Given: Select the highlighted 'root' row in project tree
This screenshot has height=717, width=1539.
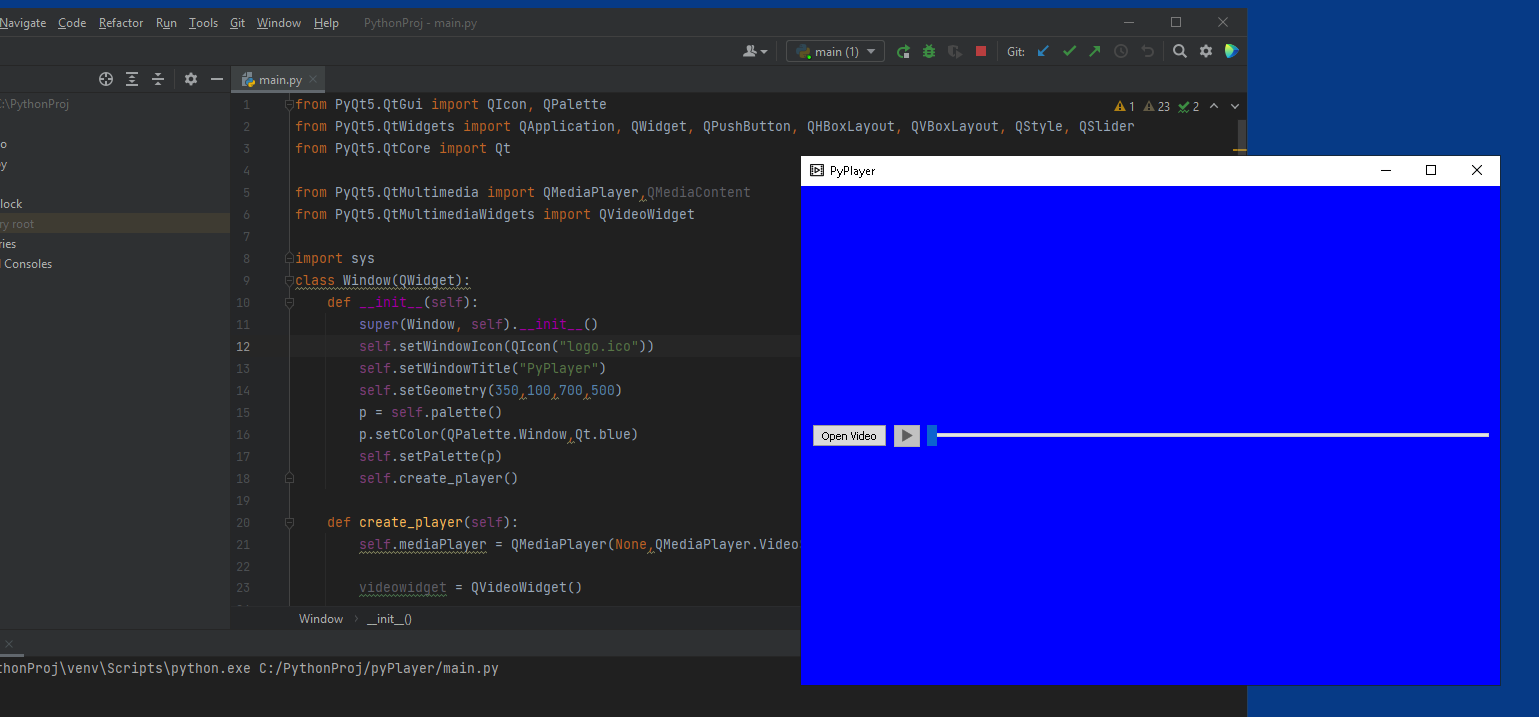Looking at the screenshot, I should [x=115, y=224].
